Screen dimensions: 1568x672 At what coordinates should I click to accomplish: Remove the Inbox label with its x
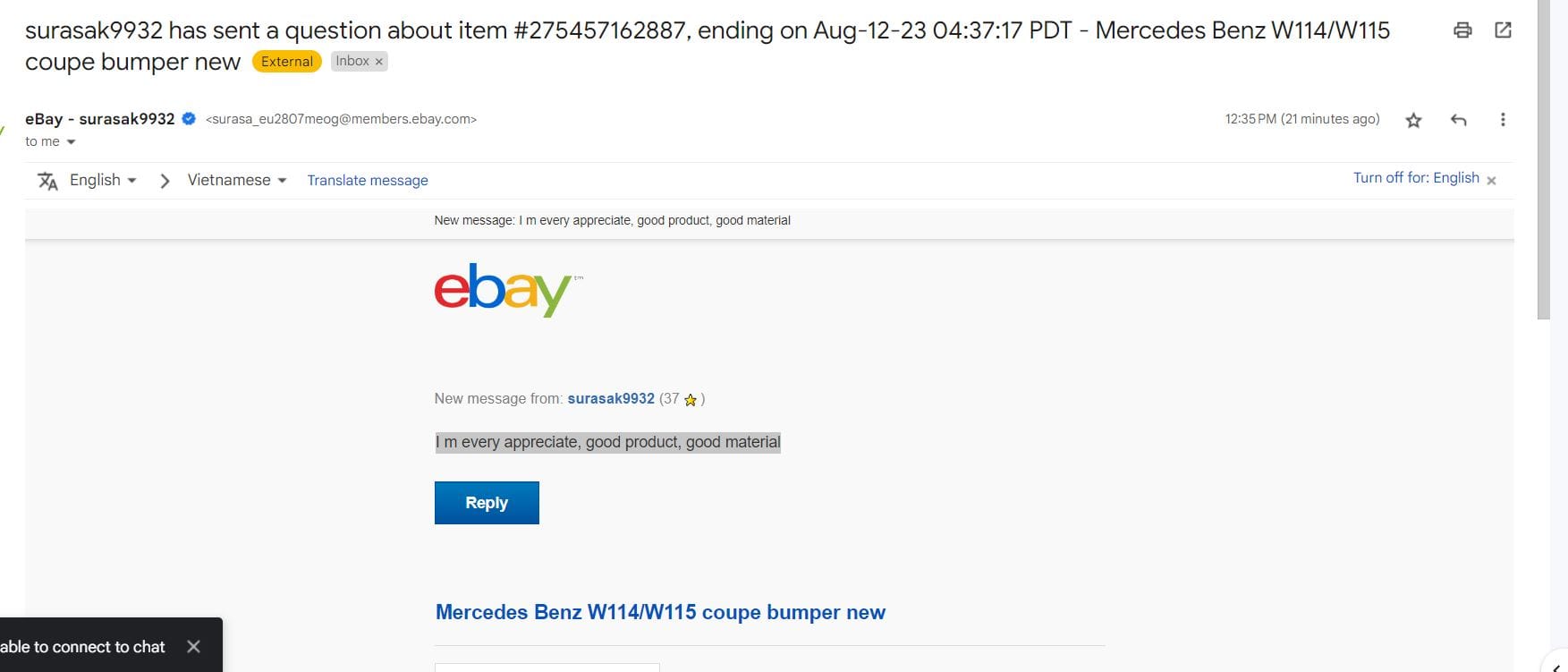click(x=379, y=62)
